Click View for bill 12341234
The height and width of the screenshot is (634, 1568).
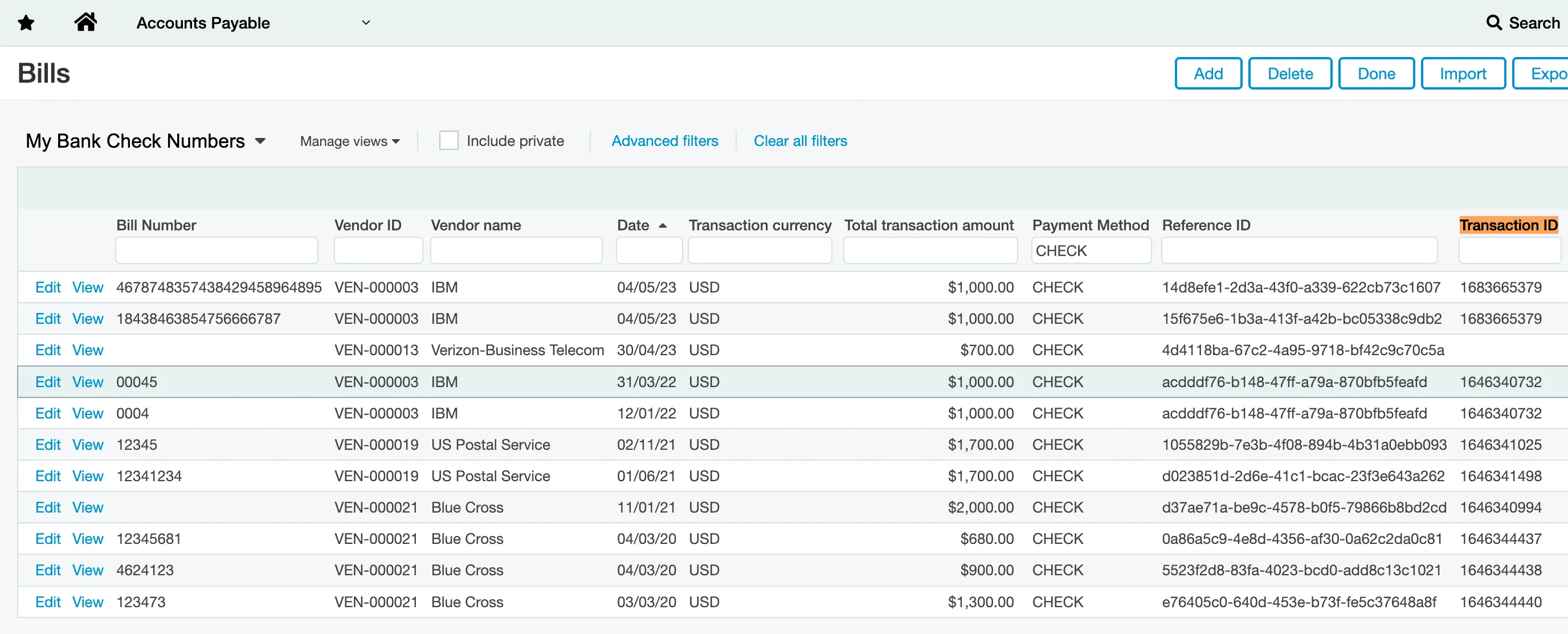pos(88,476)
